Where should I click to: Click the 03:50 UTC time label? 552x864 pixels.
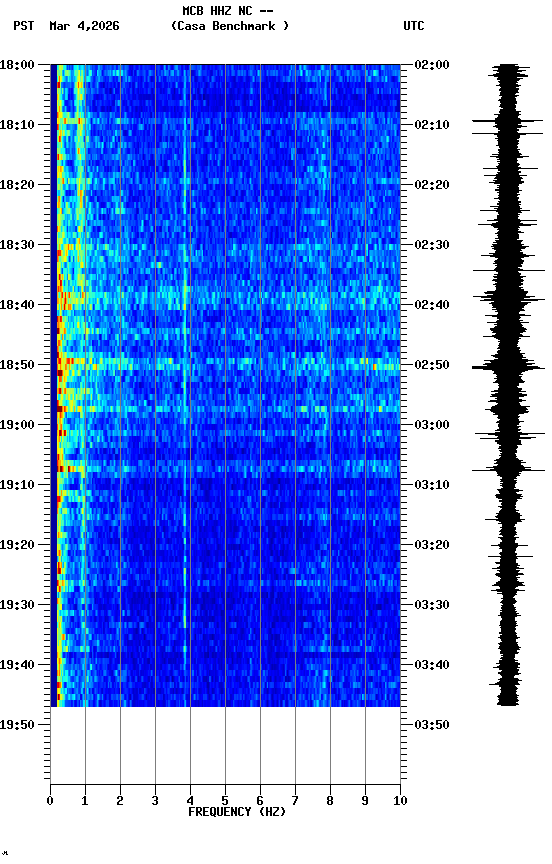(432, 725)
